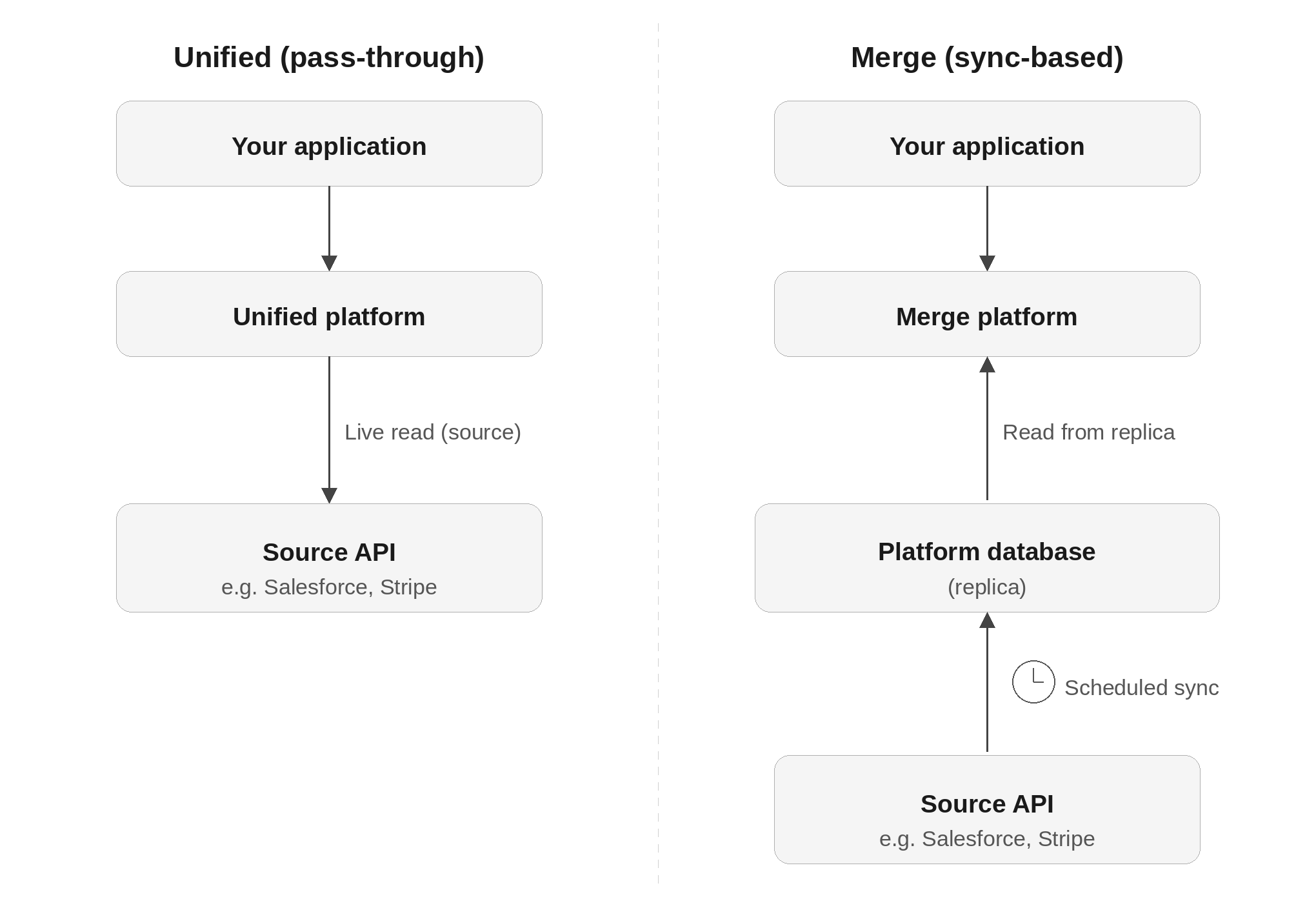
Task: Click Your application box on the left
Action: click(x=329, y=144)
